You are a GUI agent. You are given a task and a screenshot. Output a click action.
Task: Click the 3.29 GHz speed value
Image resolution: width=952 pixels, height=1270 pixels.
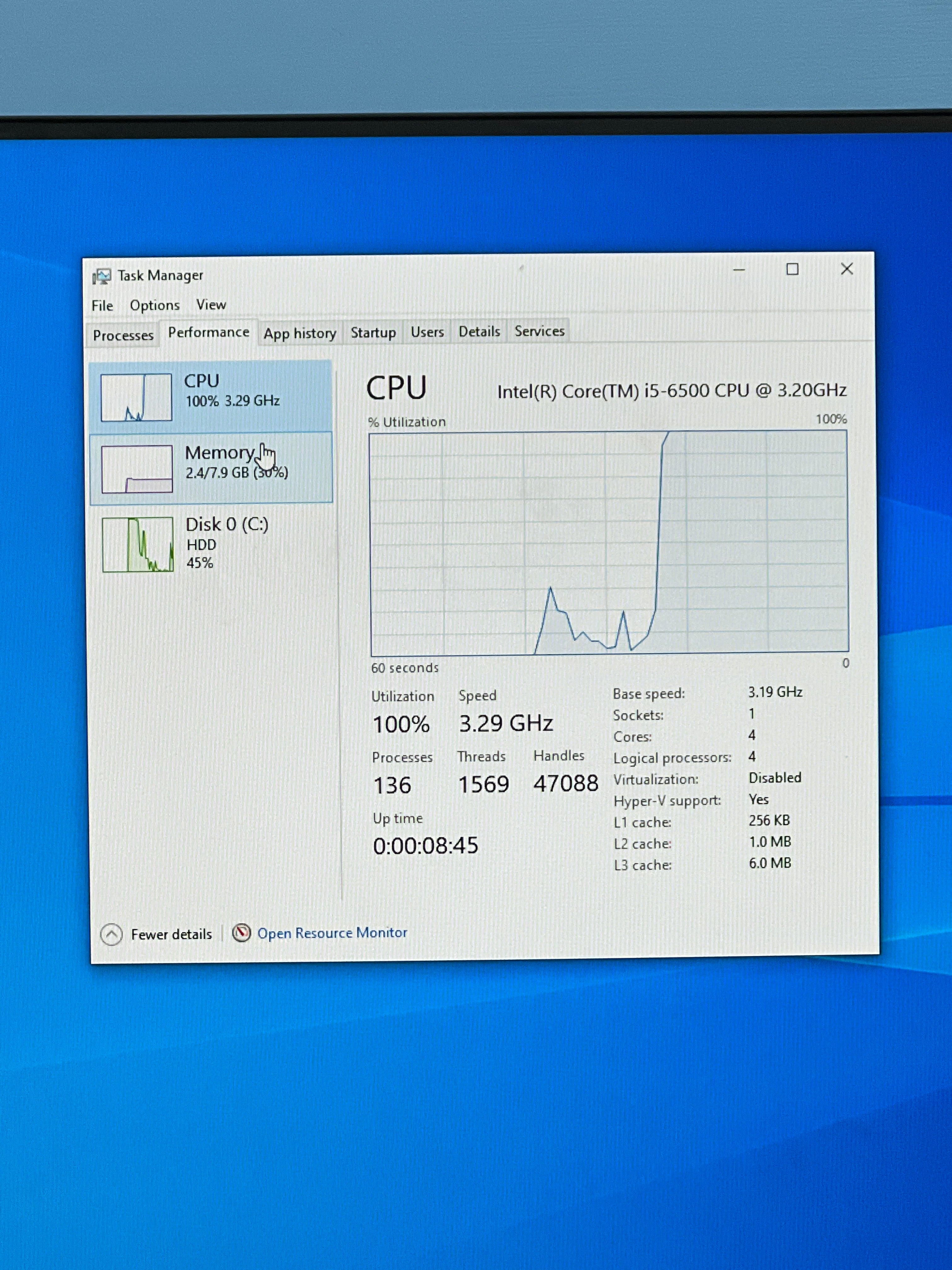coord(506,724)
